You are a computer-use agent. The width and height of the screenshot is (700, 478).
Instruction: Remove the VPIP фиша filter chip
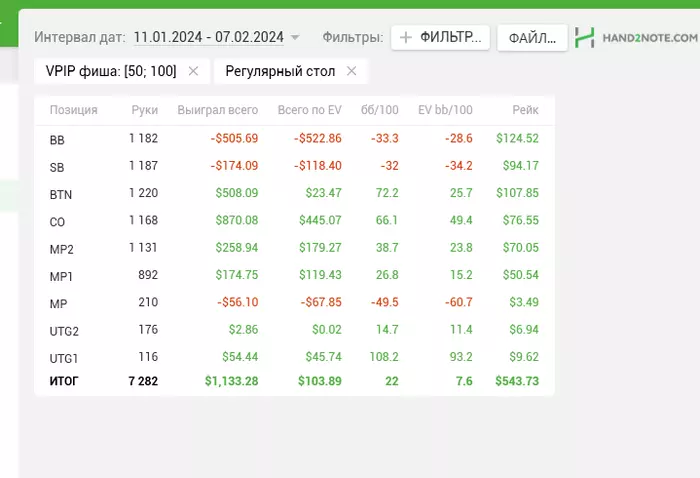click(x=193, y=71)
